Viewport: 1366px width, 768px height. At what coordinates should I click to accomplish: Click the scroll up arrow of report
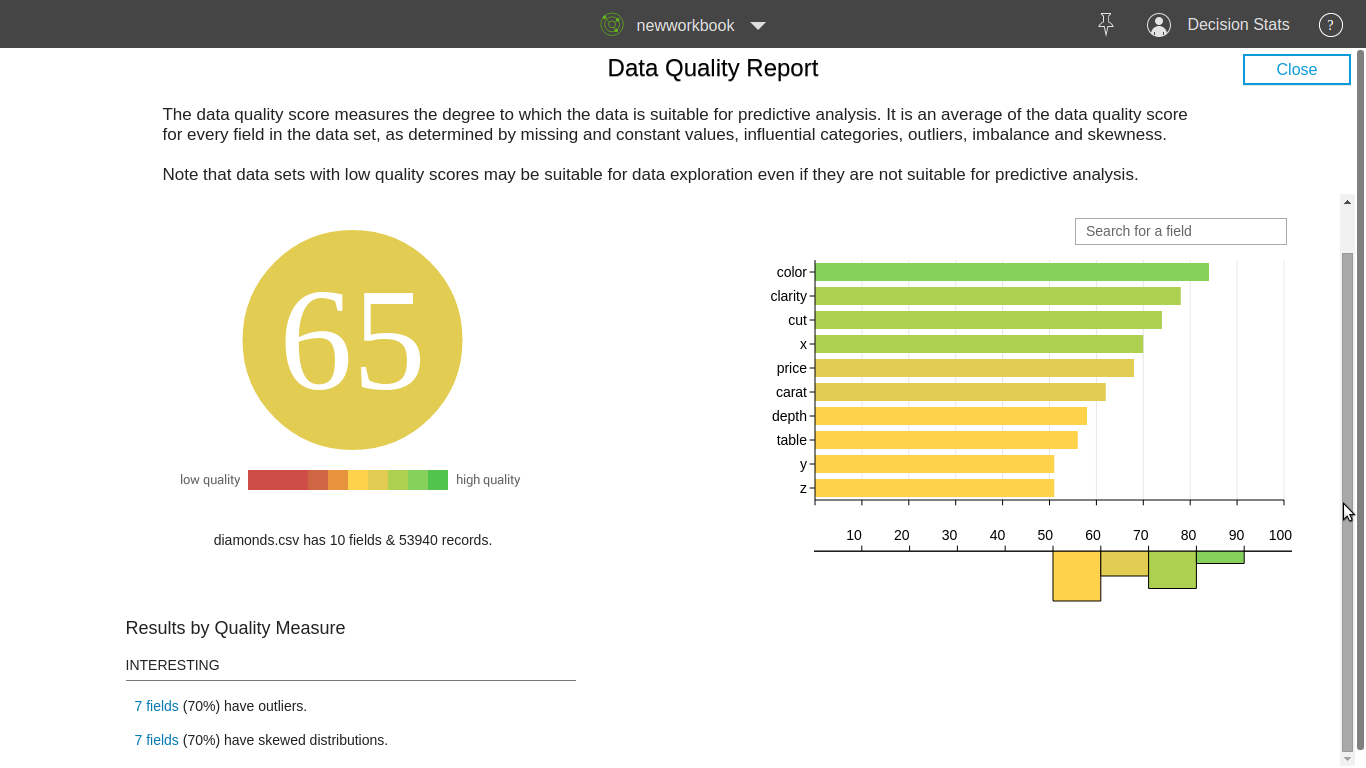[1347, 202]
